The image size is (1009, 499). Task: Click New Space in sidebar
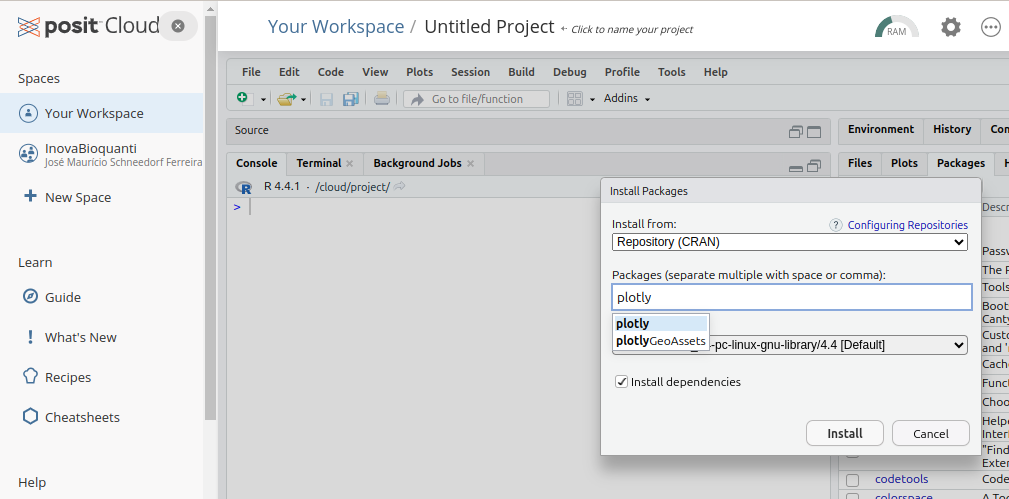[x=67, y=197]
